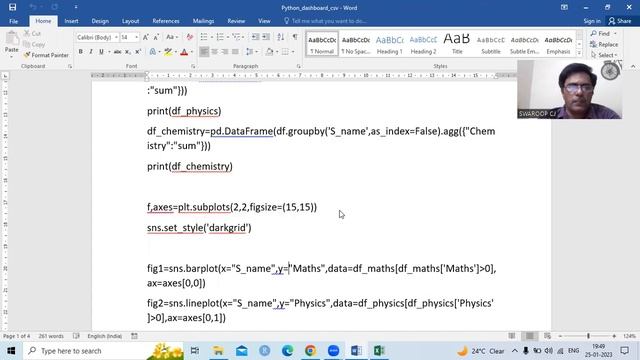Open Chrome from the taskbar
This screenshot has height=360, width=640.
[x=310, y=351]
